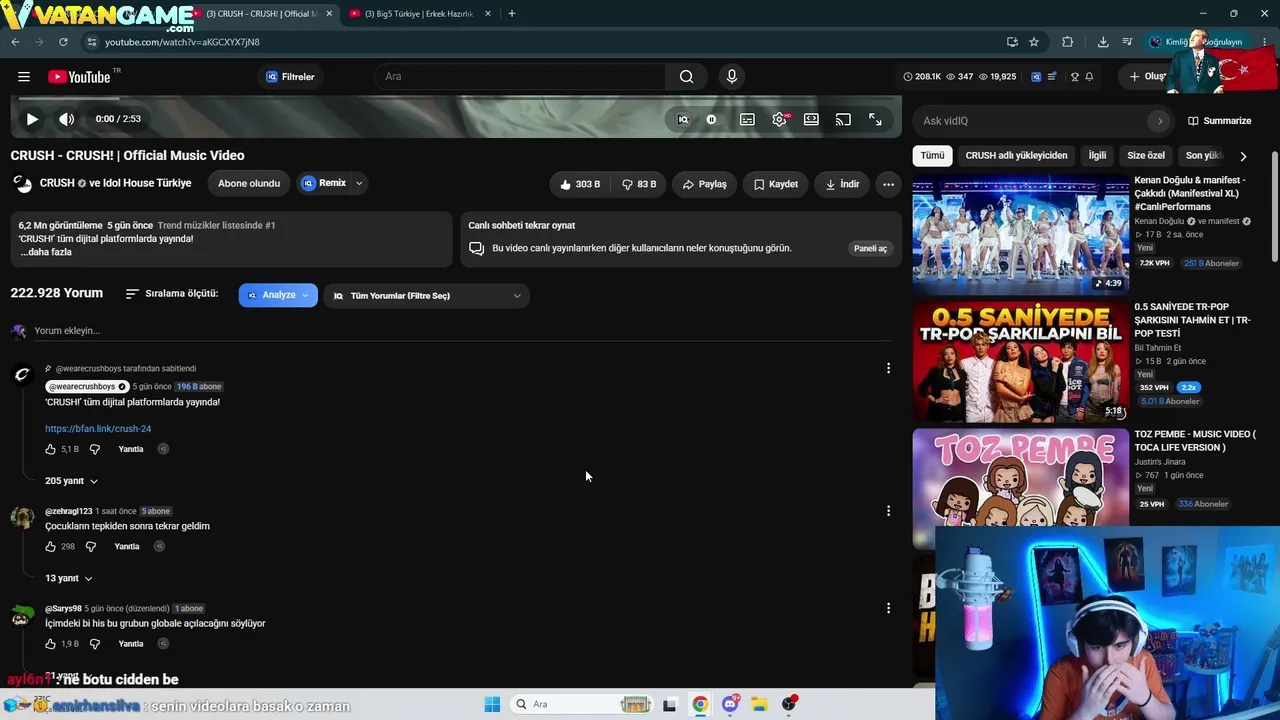Image resolution: width=1280 pixels, height=720 pixels.
Task: Click the vidIQ Summarize button
Action: click(x=1219, y=121)
